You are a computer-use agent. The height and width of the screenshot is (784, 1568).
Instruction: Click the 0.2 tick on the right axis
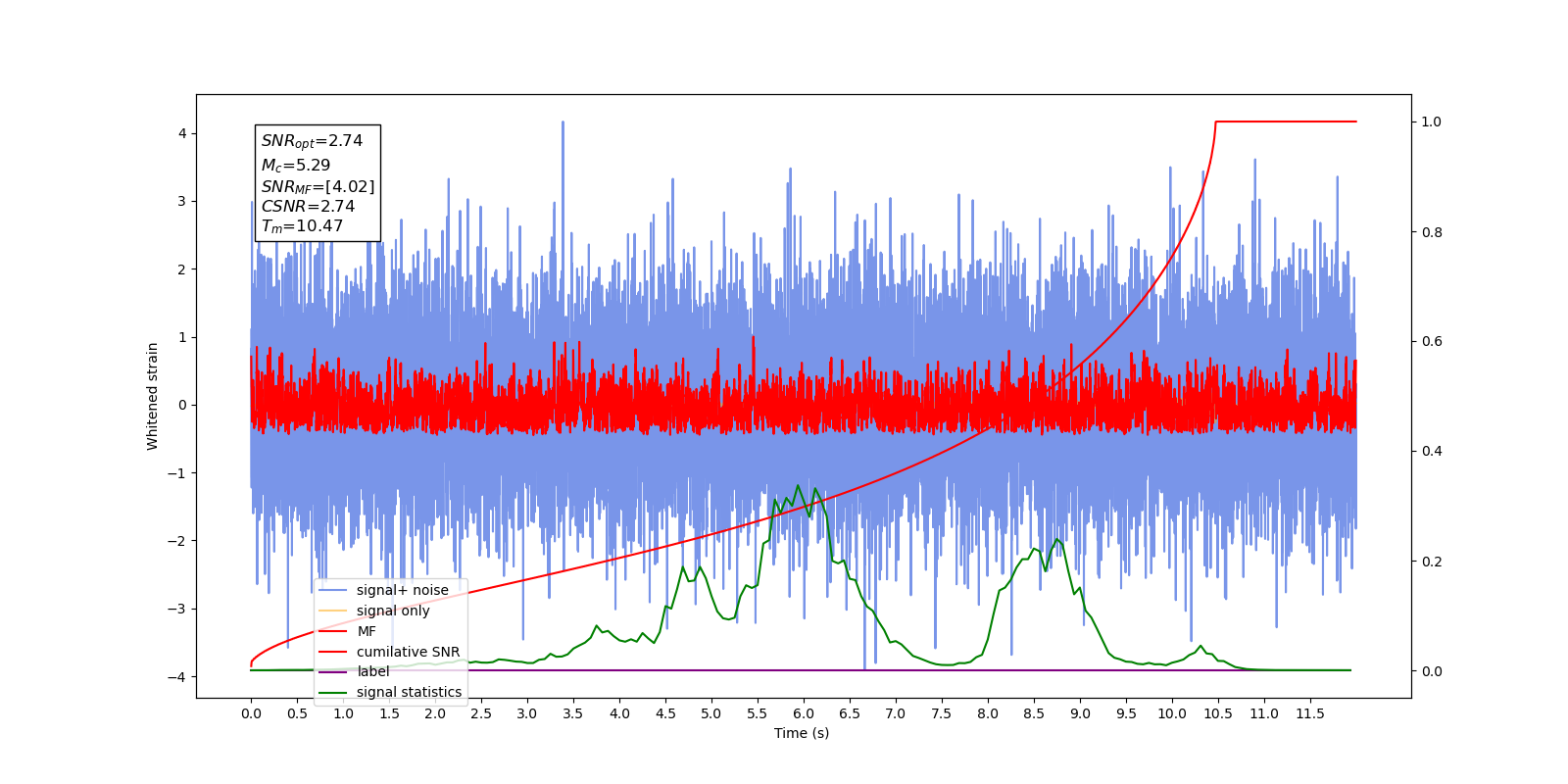[1432, 562]
